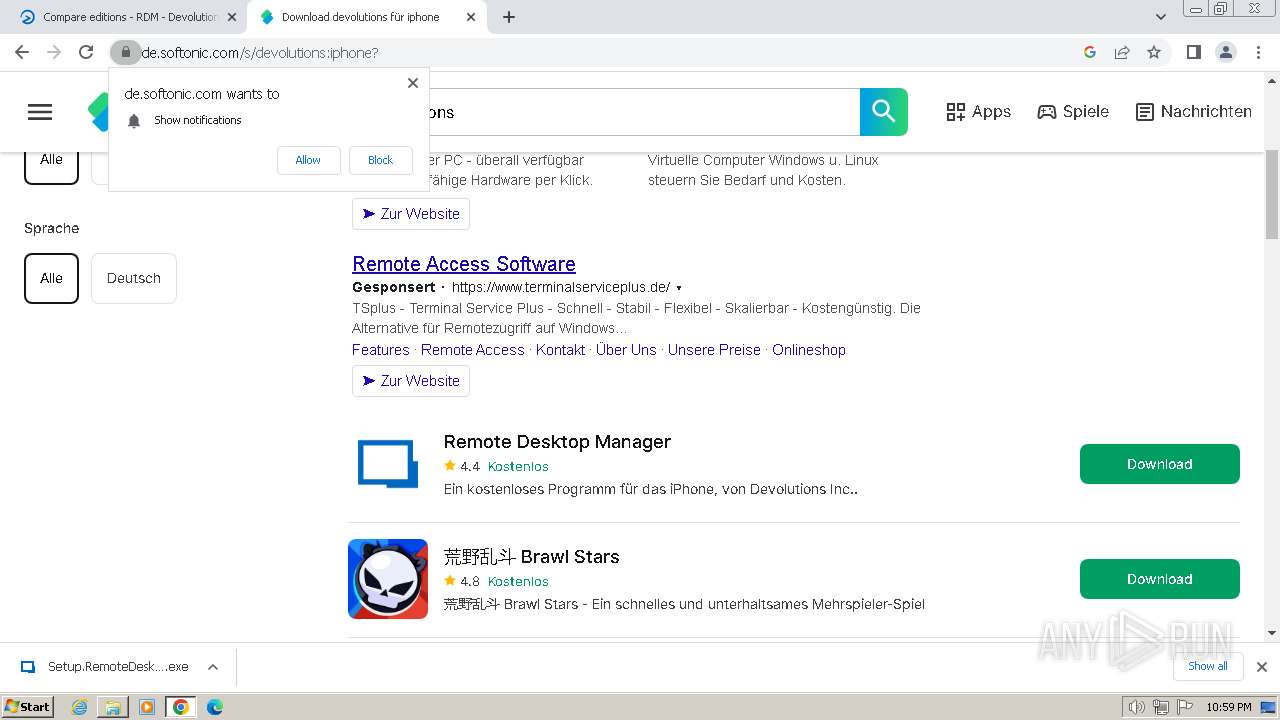This screenshot has width=1280, height=720.
Task: Close the downloads bar
Action: [1261, 667]
